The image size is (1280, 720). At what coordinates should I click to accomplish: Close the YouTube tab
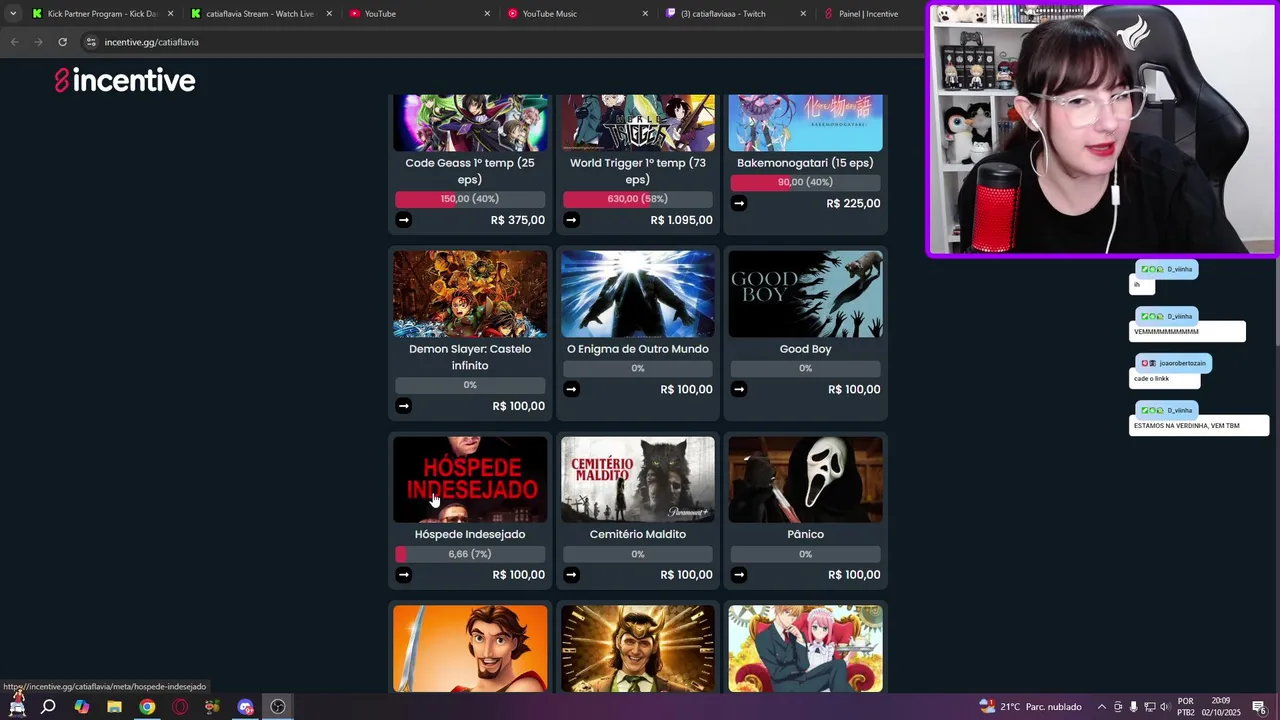click(x=487, y=14)
